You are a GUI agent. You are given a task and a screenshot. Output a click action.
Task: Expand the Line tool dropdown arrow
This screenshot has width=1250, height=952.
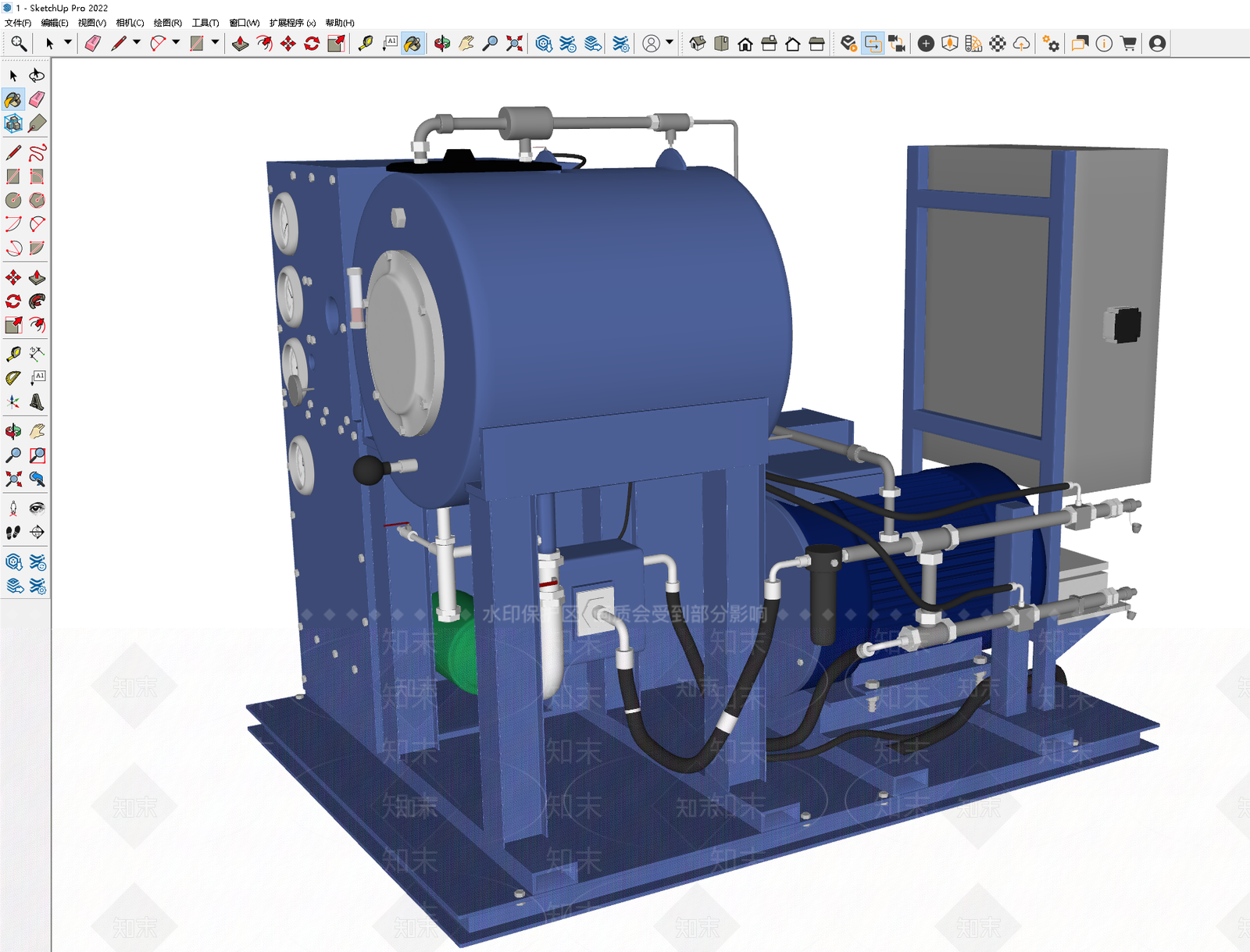click(x=137, y=43)
